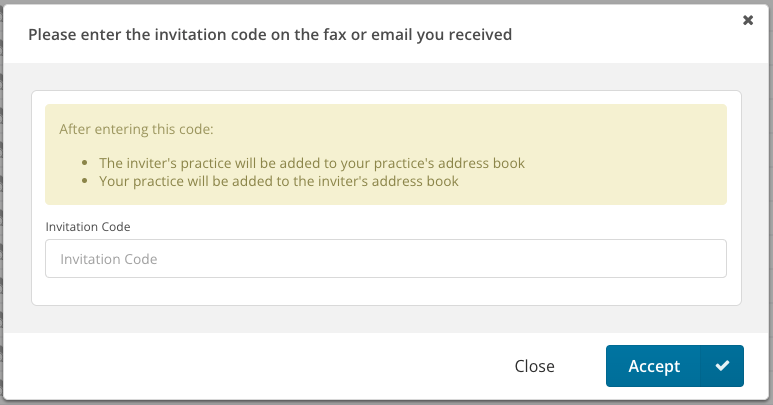This screenshot has height=405, width=773.
Task: Click the dialog title about invitation code
Action: [270, 35]
